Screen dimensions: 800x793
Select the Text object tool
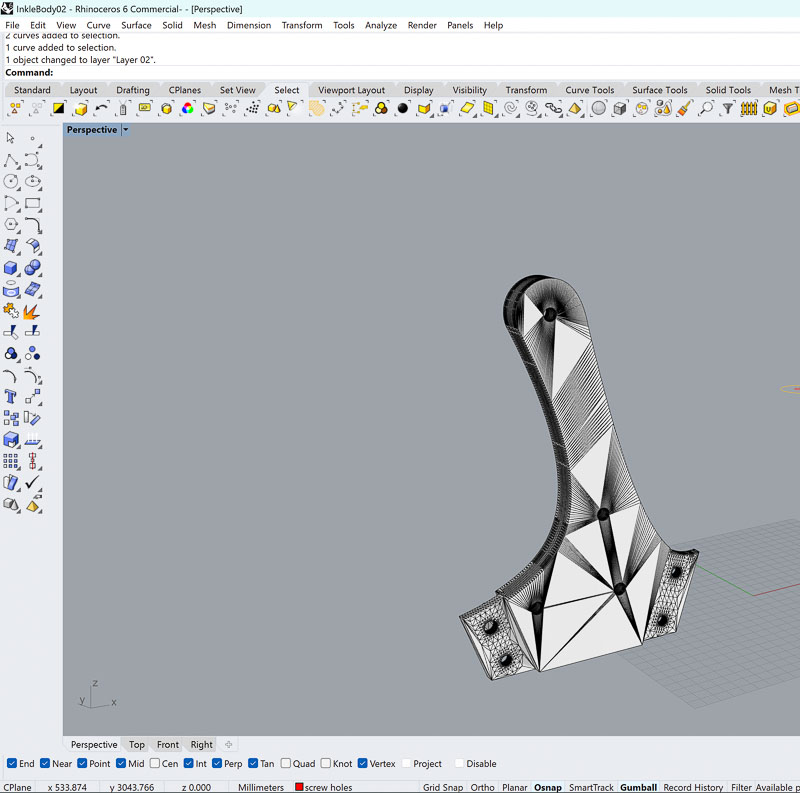pyautogui.click(x=11, y=397)
